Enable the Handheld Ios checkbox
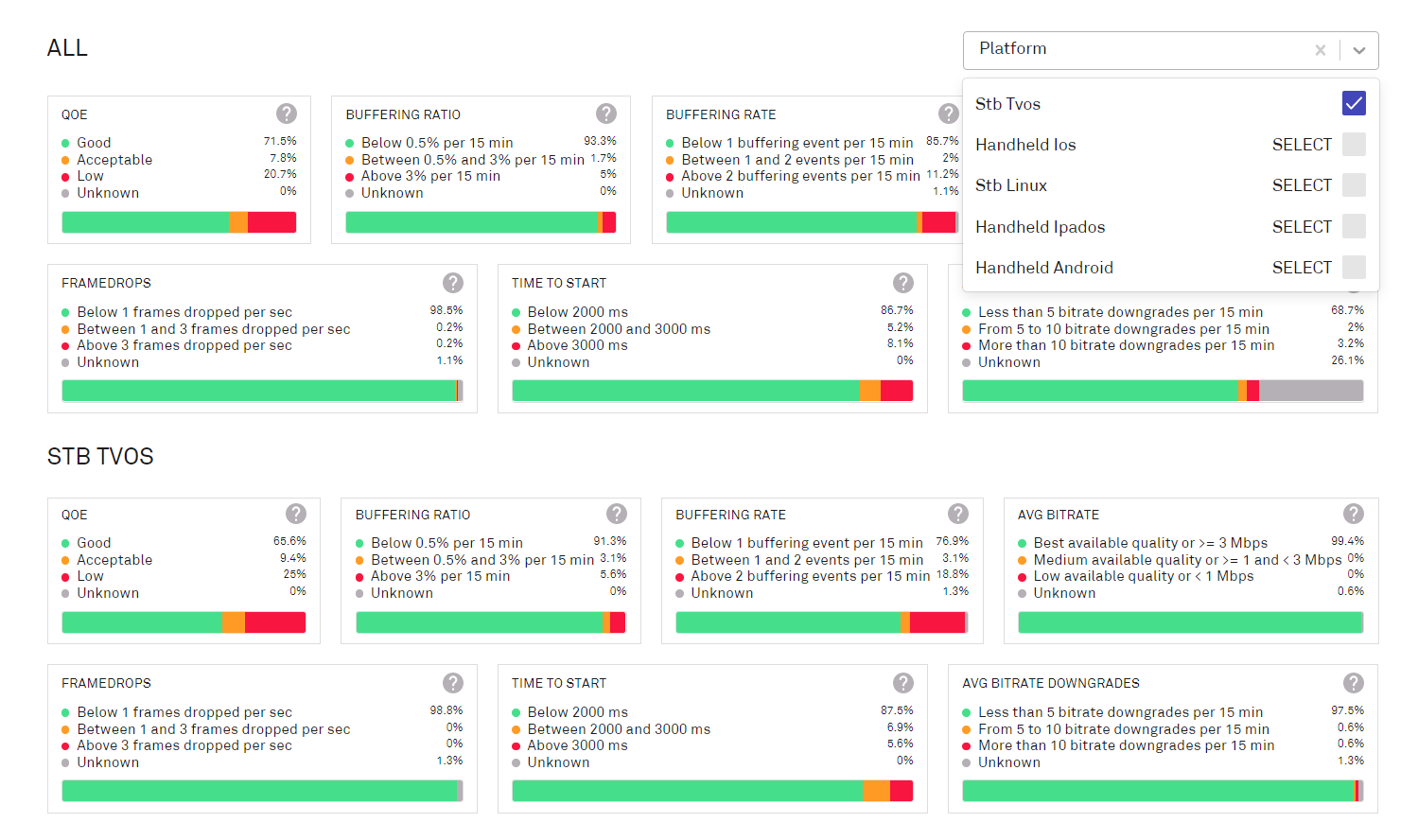The width and height of the screenshot is (1418, 840). click(x=1354, y=145)
